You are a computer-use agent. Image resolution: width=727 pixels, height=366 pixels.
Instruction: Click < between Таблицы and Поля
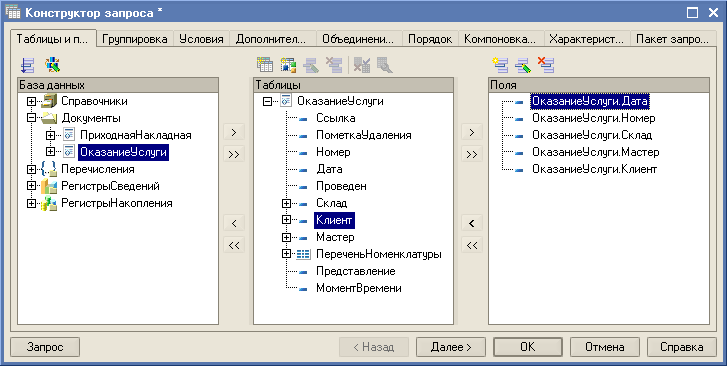tap(472, 223)
